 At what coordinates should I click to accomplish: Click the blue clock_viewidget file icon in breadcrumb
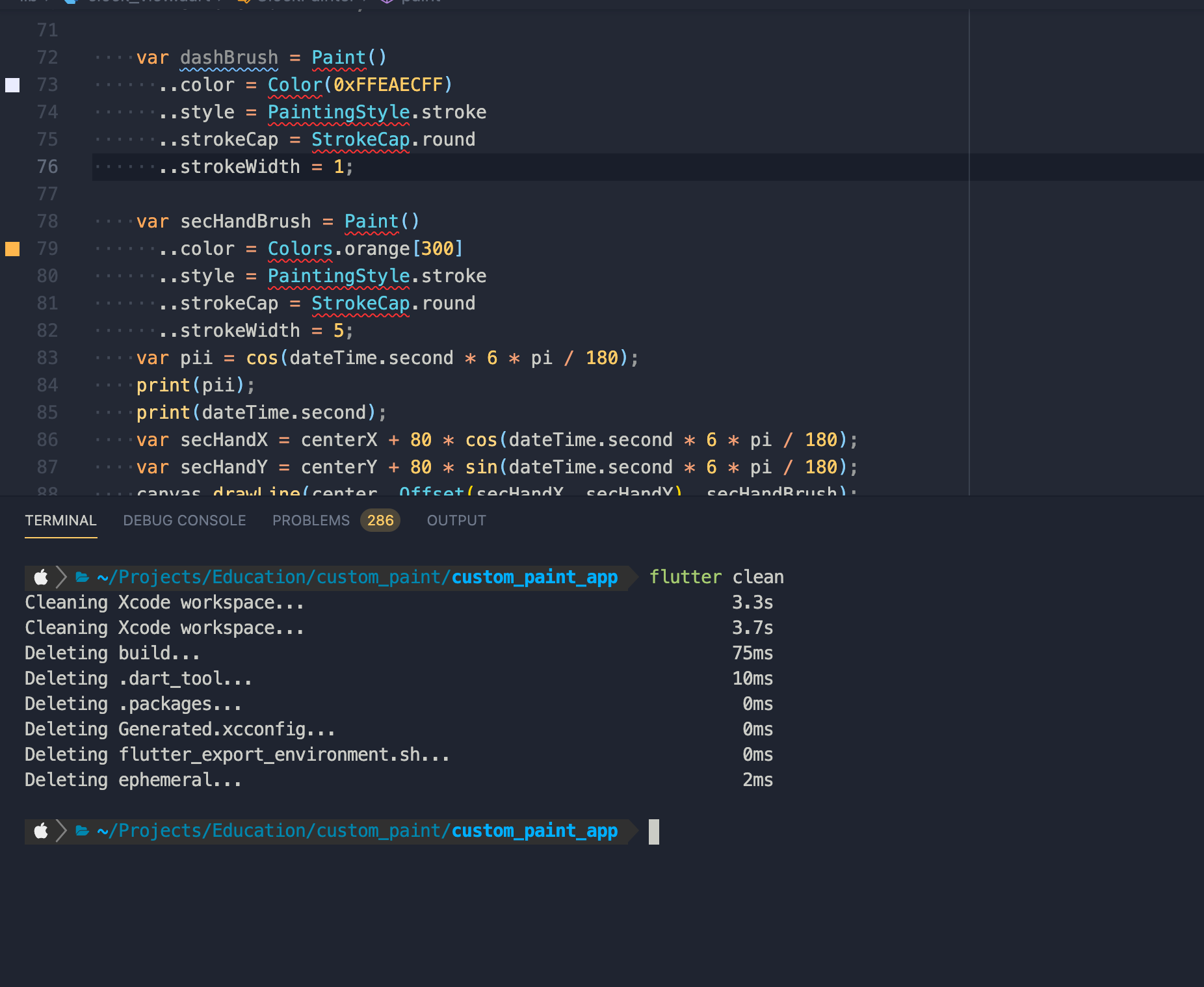pos(70,3)
